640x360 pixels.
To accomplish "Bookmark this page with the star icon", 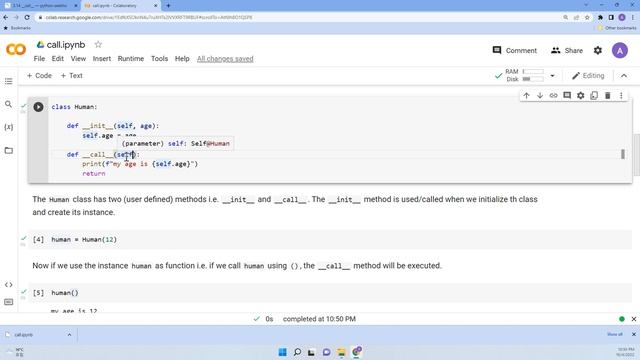I will (587, 18).
